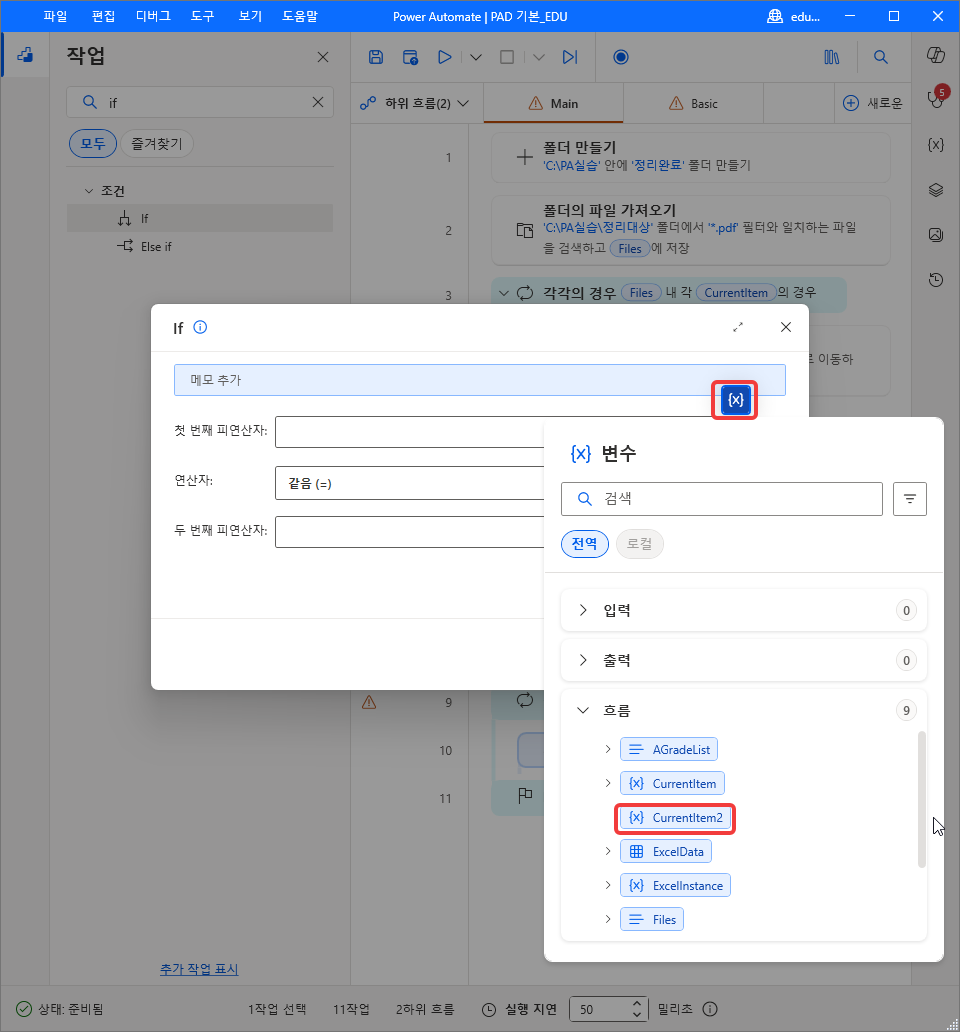Click the info icon next to If title
Viewport: 960px width, 1032px height.
point(200,327)
